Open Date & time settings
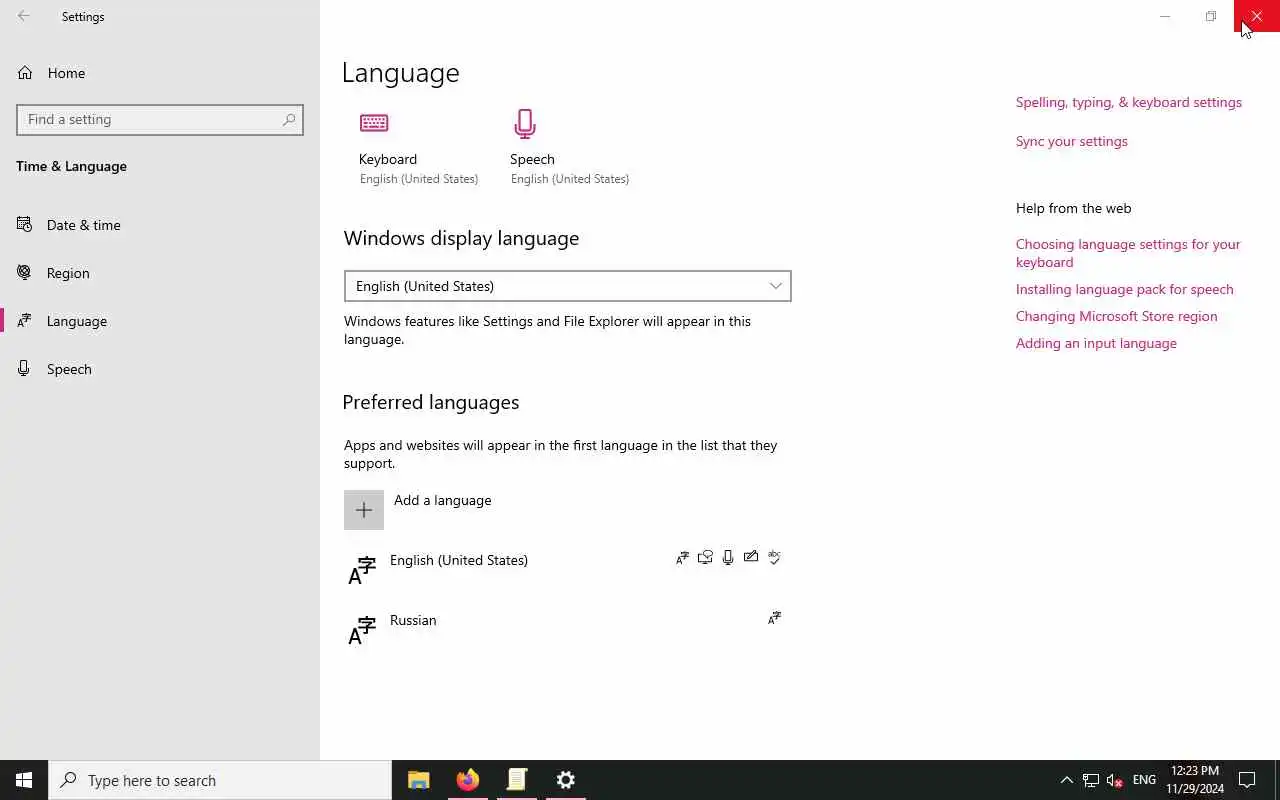The height and width of the screenshot is (800, 1280). pos(160,225)
